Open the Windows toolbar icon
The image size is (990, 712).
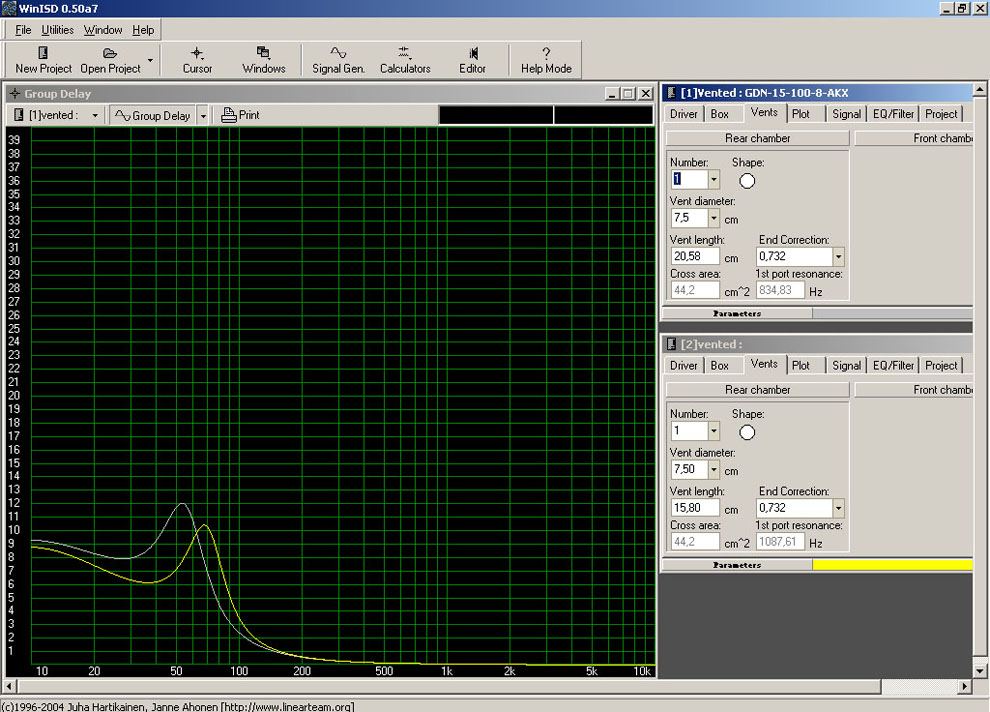pos(263,53)
